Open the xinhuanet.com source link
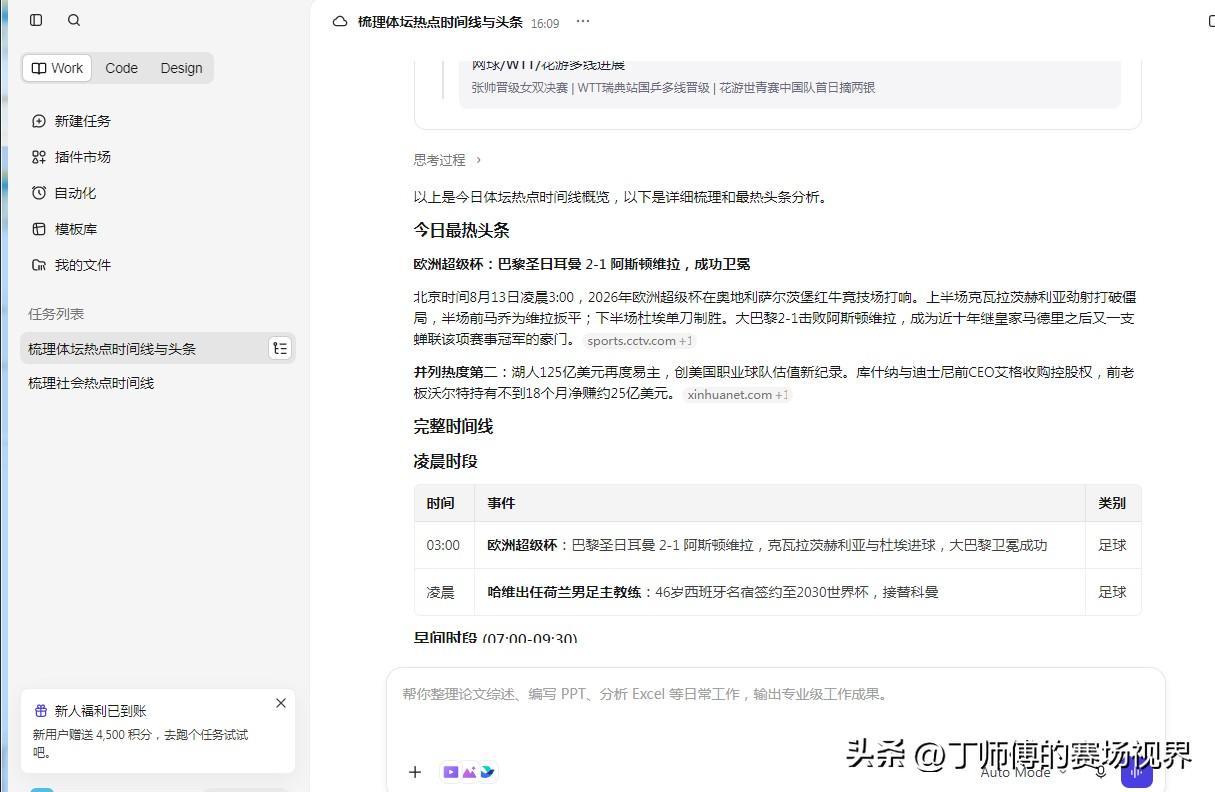The width and height of the screenshot is (1215, 792). [738, 395]
